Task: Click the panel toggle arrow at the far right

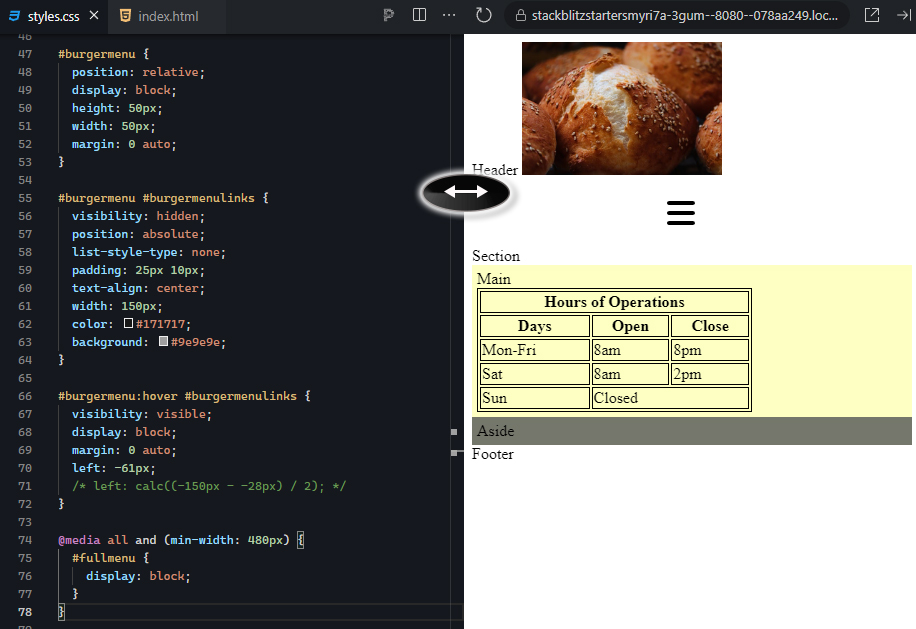Action: pos(905,15)
